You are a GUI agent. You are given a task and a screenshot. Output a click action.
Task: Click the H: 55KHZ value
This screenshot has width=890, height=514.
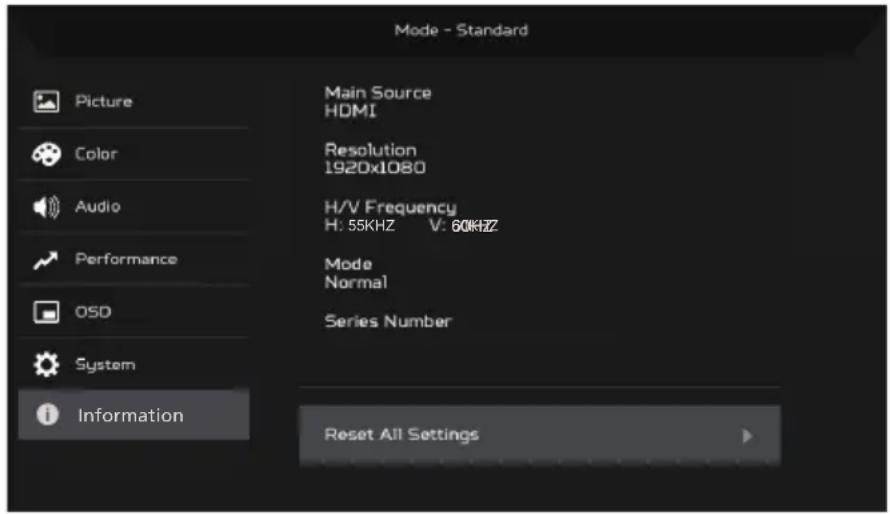[360, 226]
